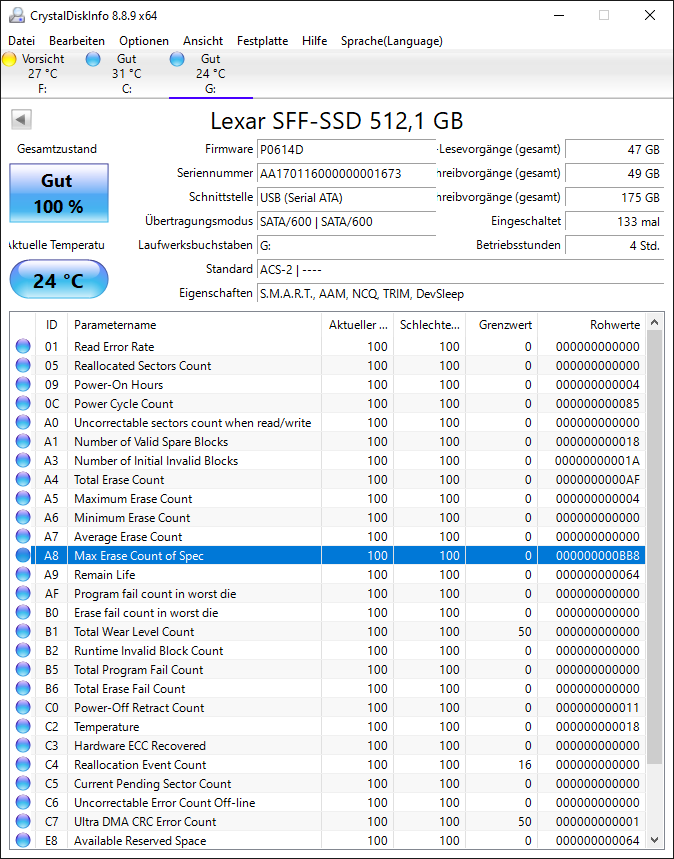Select 'Available Reserved Space' row
Image resolution: width=674 pixels, height=859 pixels.
point(328,840)
